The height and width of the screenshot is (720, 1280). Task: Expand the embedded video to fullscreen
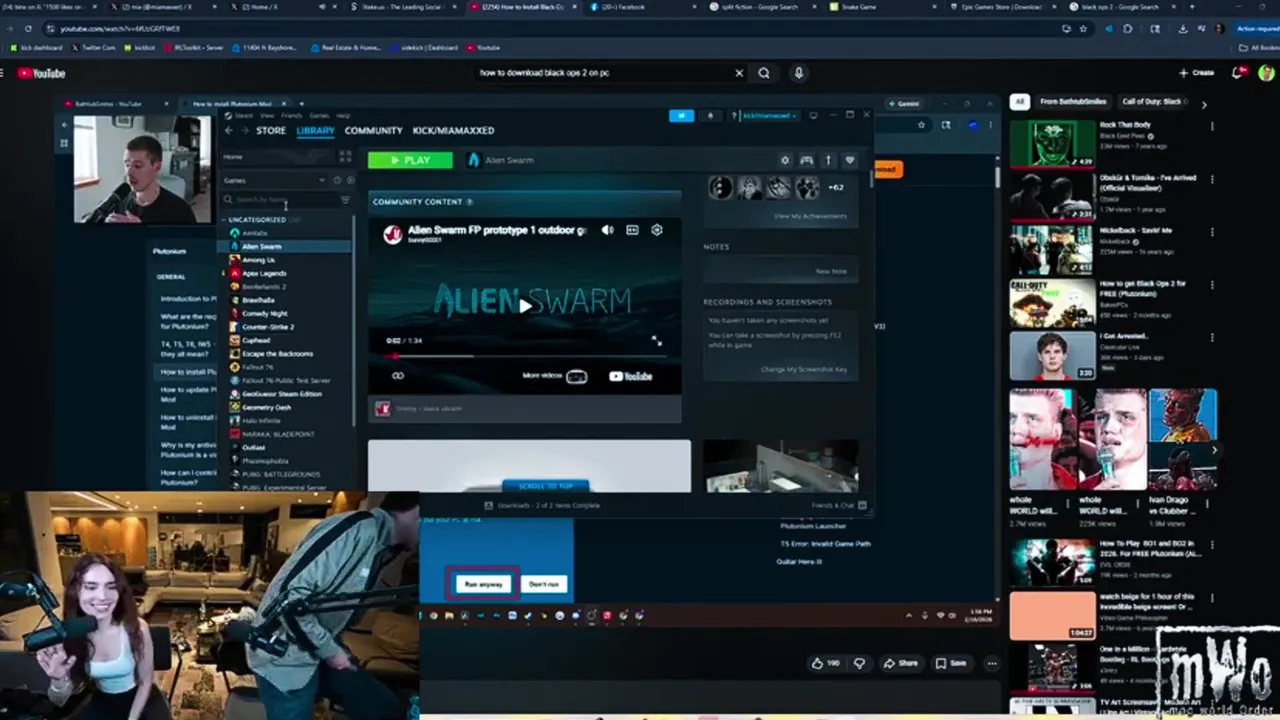click(656, 341)
